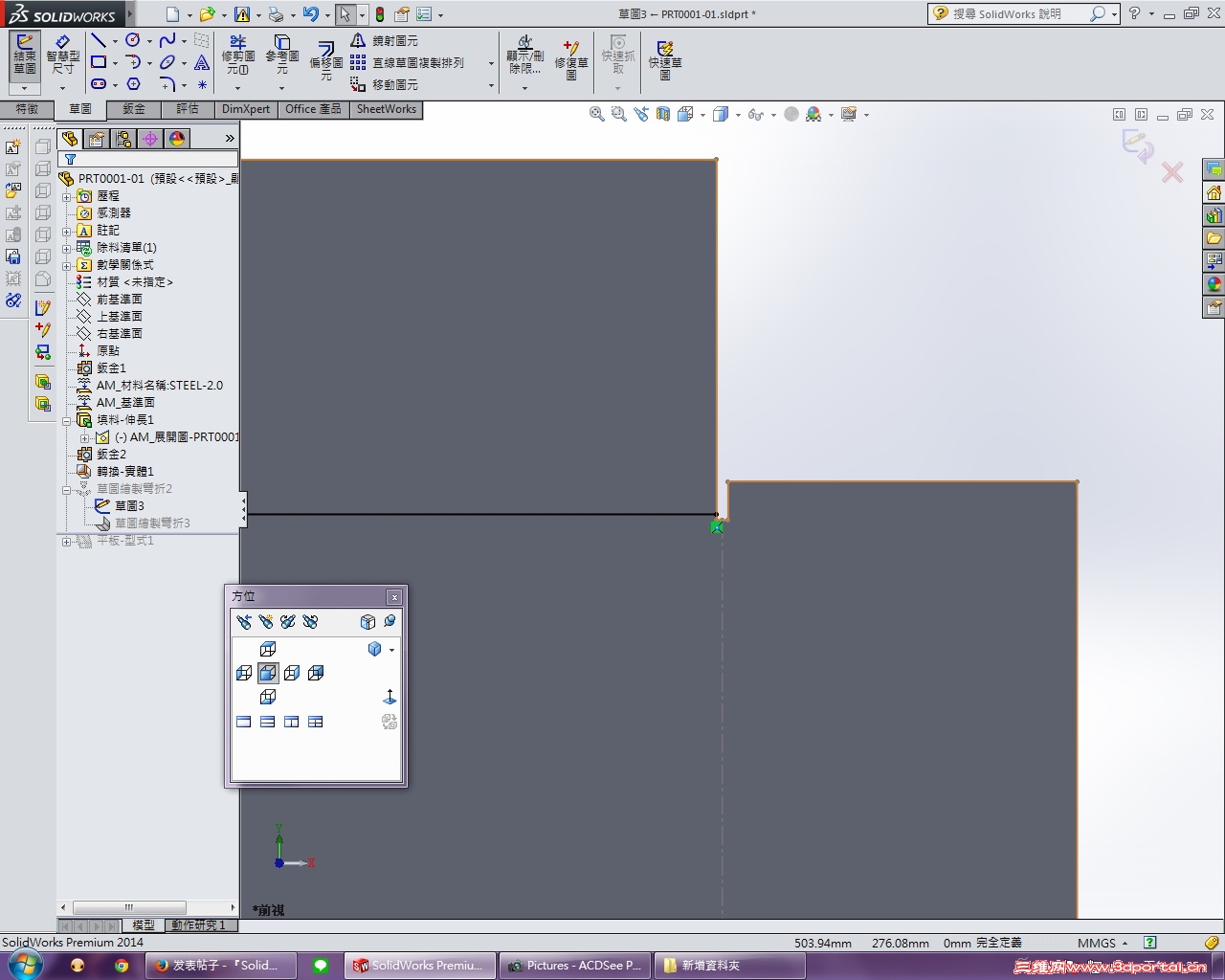
Task: Expand the 平板-型式1 tree node
Action: point(67,541)
